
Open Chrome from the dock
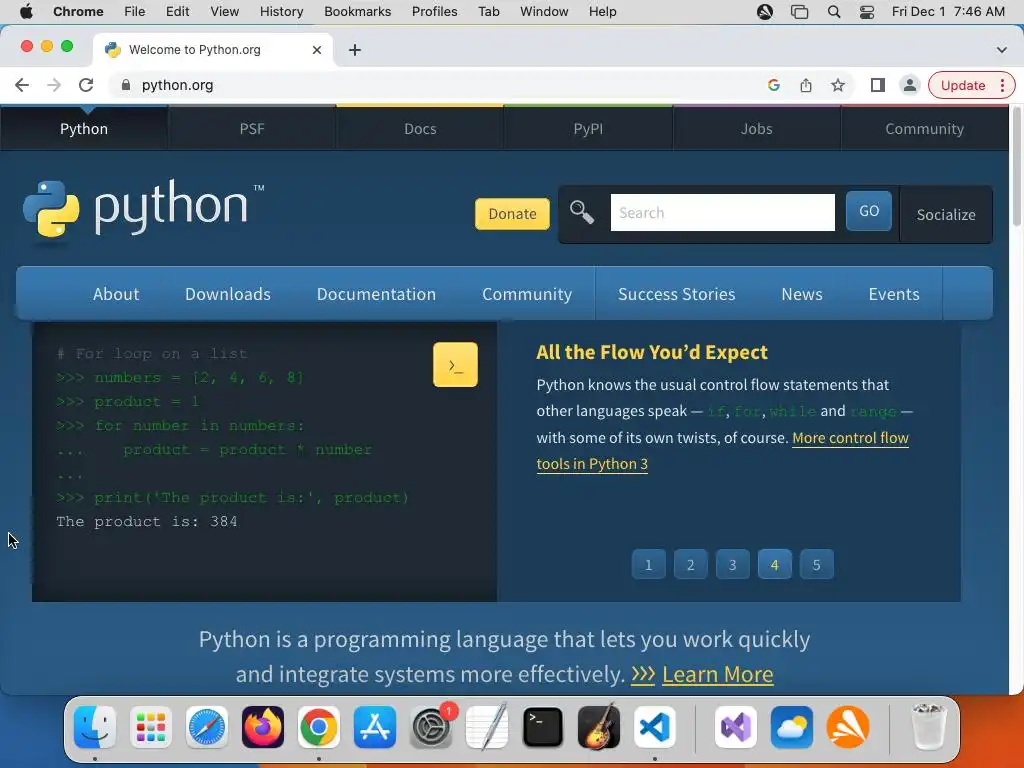coord(319,727)
